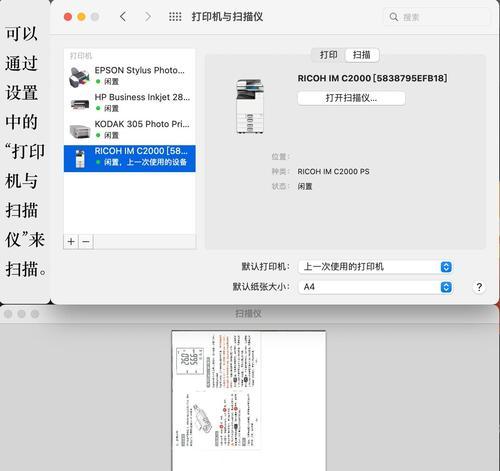Viewport: 500px width, 471px height.
Task: Click the scanned page preview in 扫描仪 window
Action: pyautogui.click(x=249, y=401)
